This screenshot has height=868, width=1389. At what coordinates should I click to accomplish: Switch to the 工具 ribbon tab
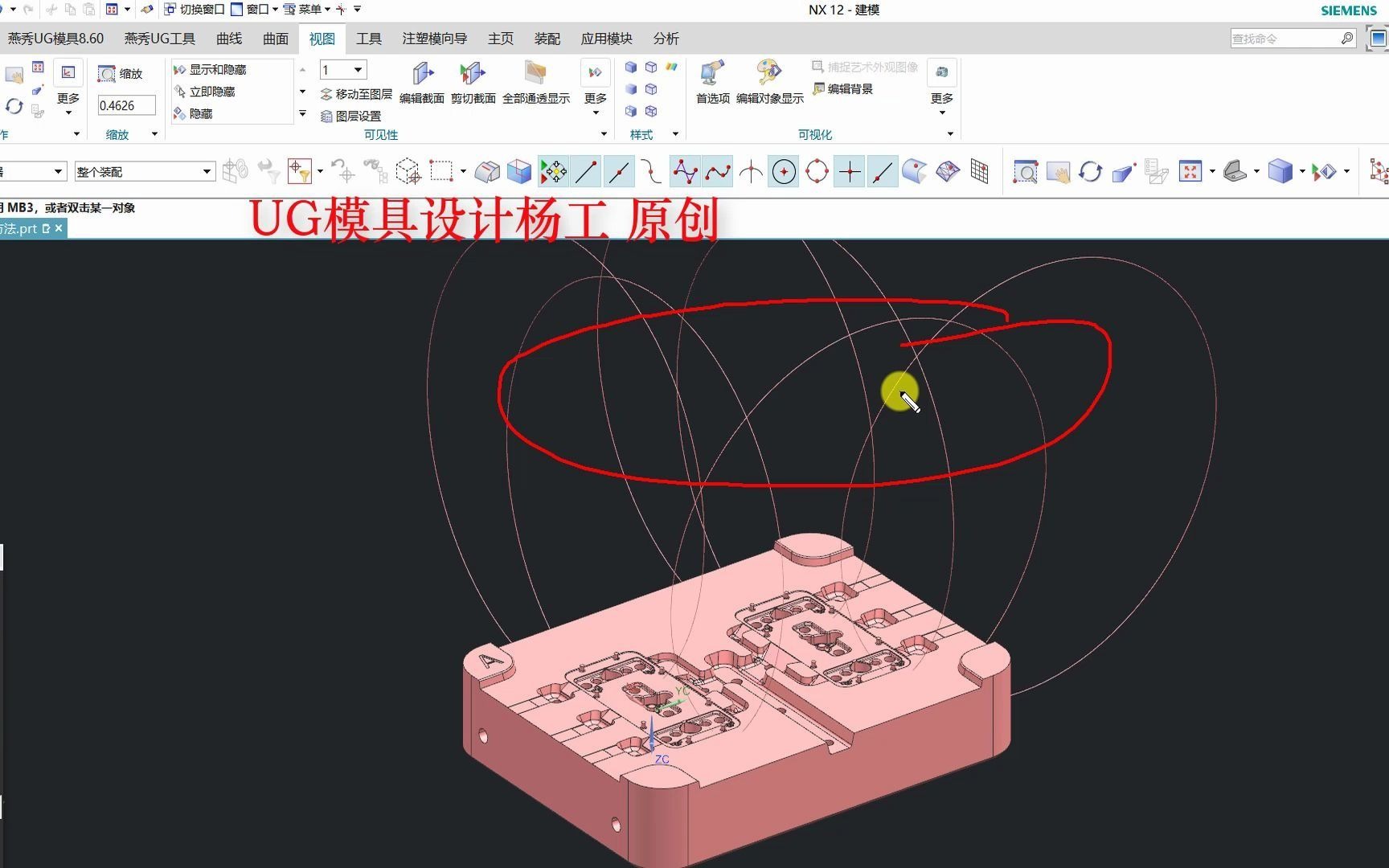369,39
